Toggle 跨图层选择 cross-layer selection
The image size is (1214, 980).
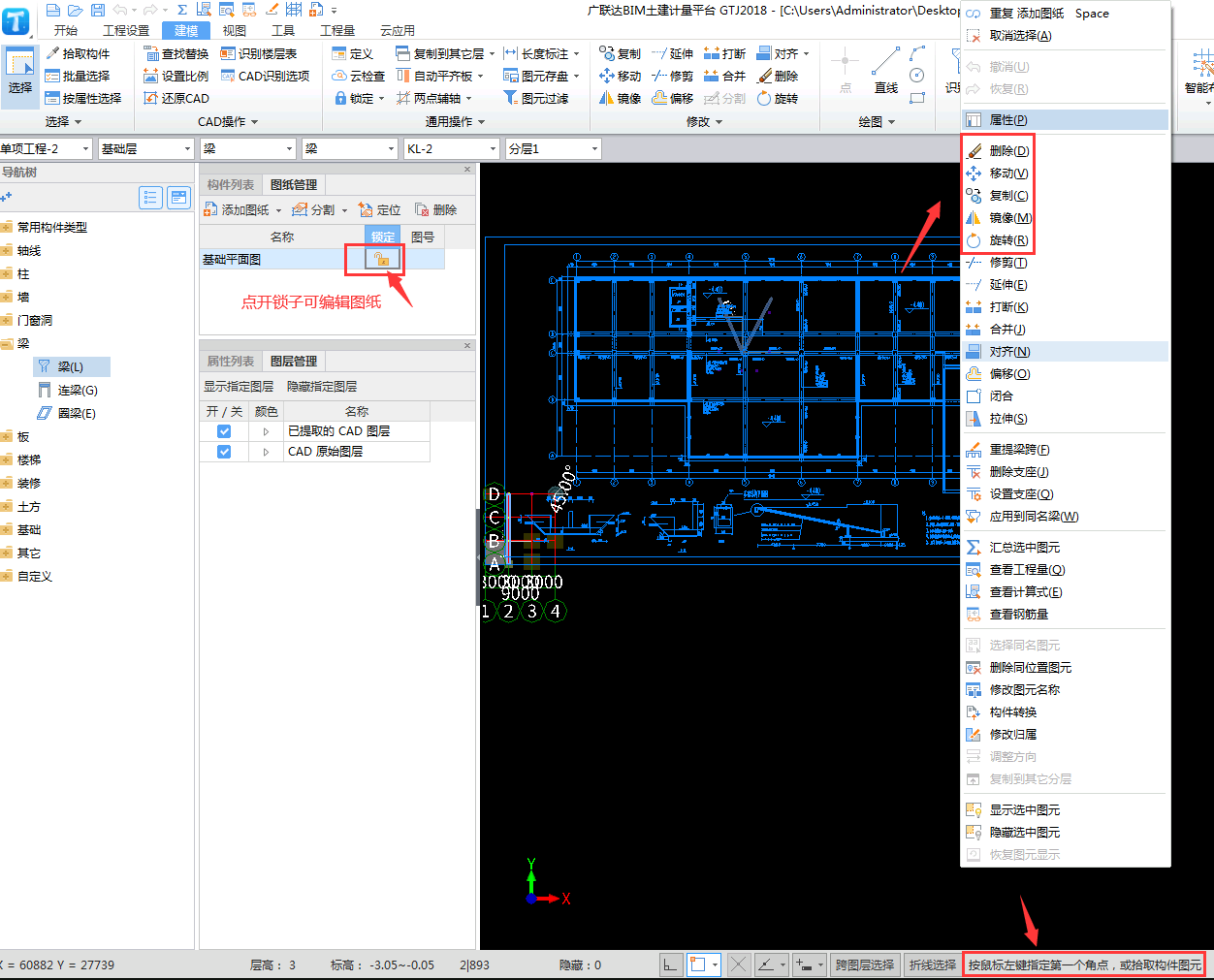[x=865, y=964]
